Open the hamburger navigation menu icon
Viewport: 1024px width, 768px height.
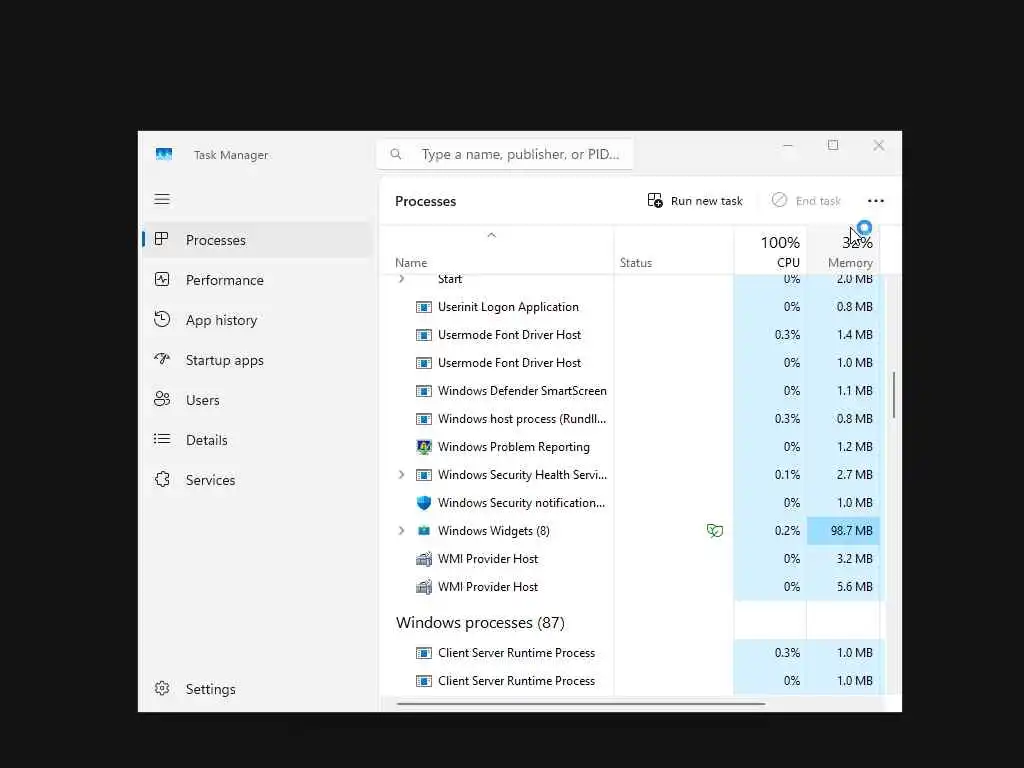[162, 199]
